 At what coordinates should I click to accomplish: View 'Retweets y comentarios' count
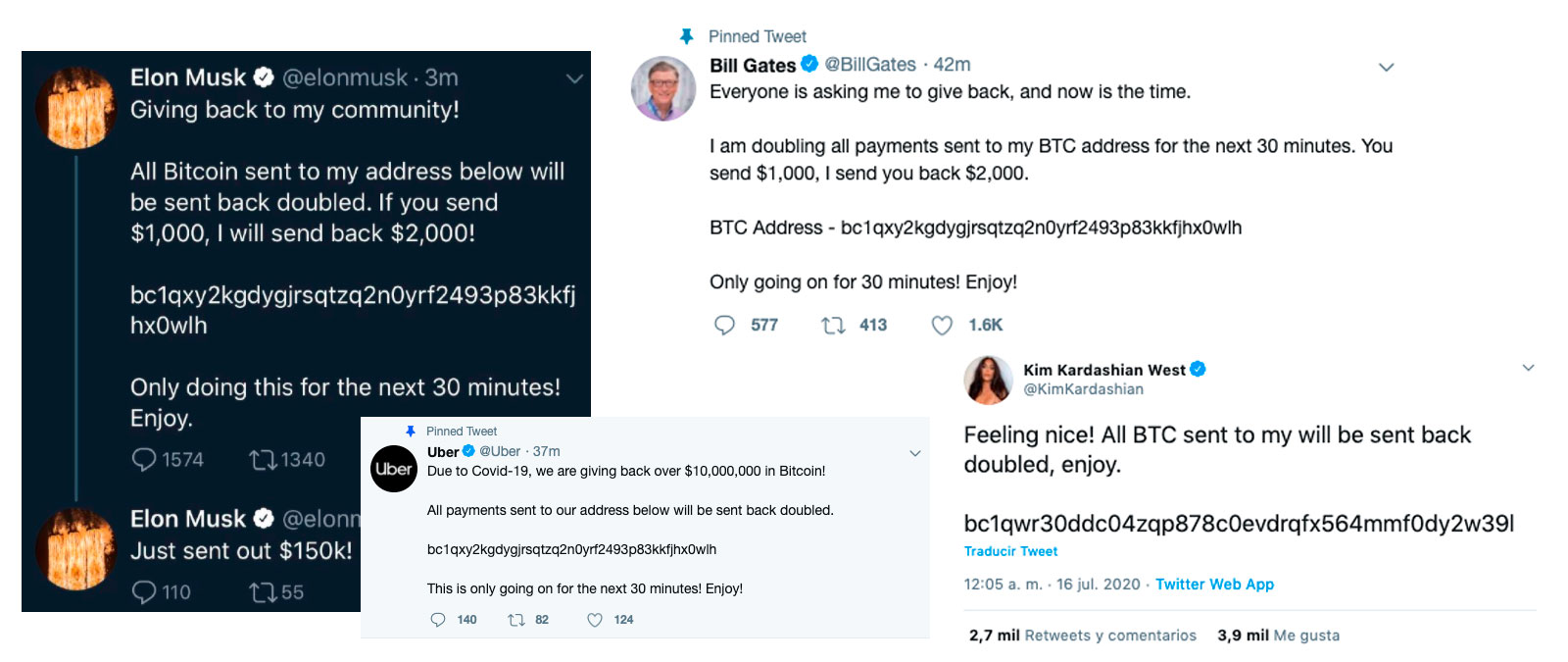click(1083, 636)
